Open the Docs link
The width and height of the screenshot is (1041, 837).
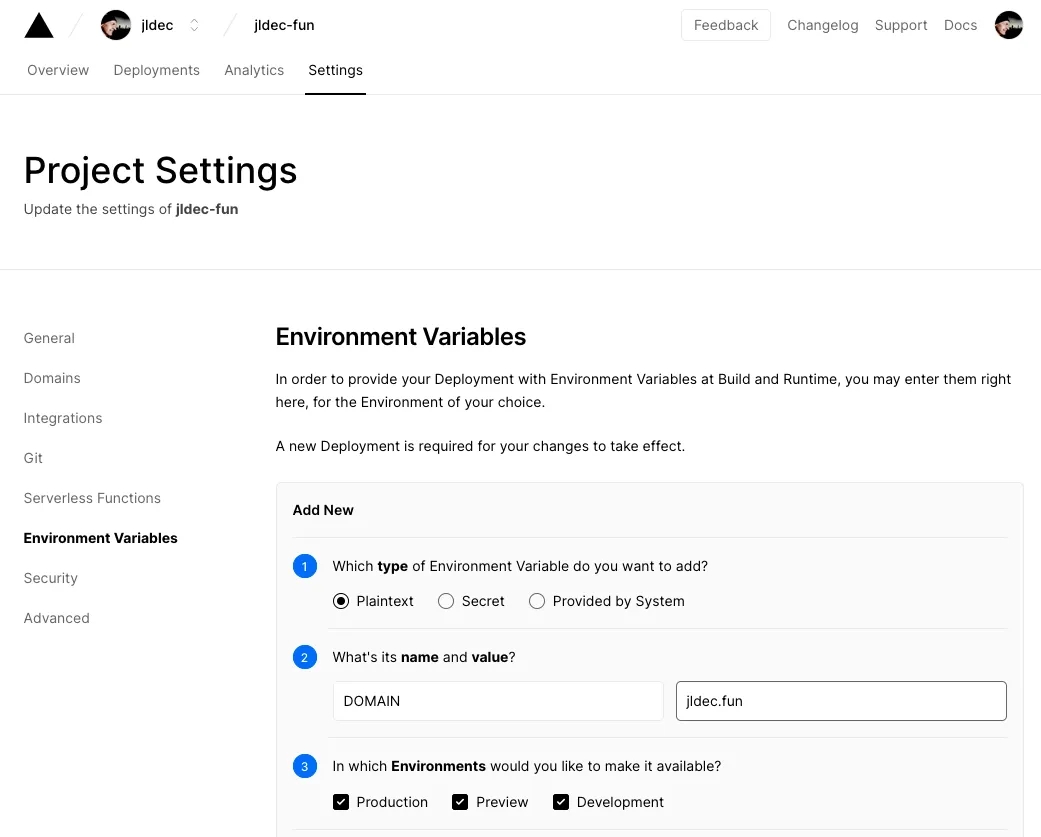[960, 25]
